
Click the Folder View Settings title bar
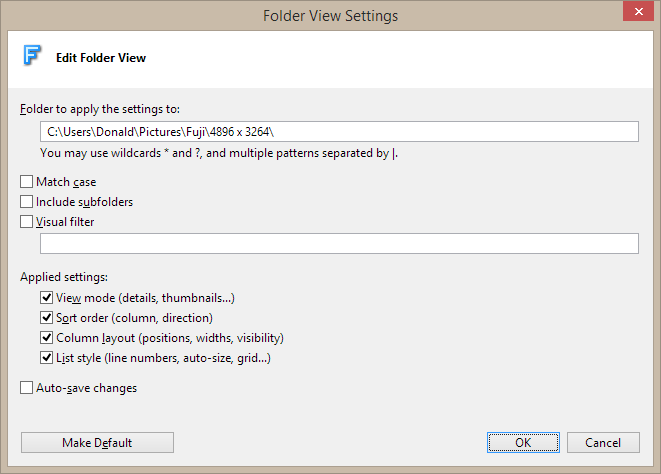click(x=330, y=15)
